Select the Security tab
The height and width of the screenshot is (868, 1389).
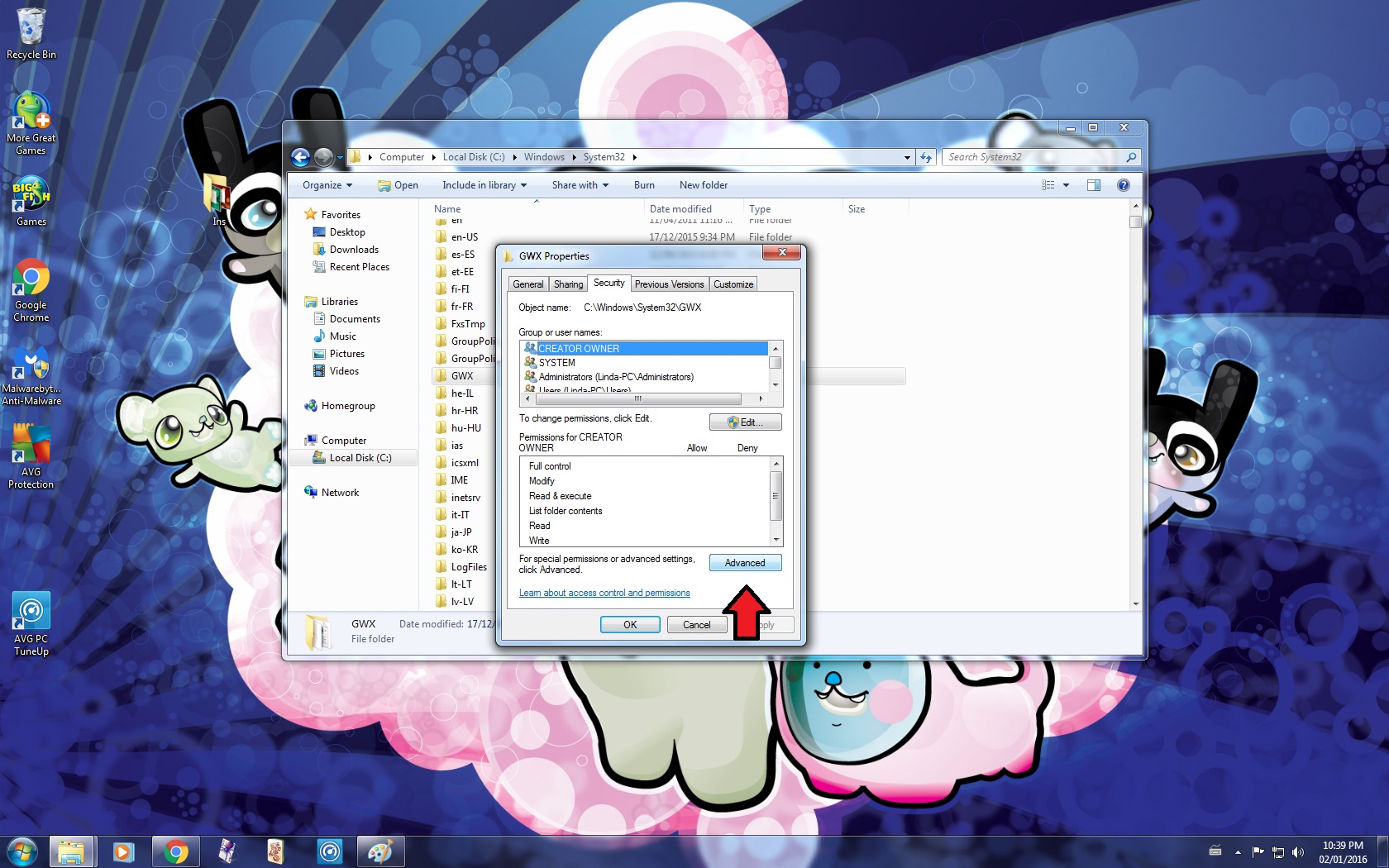tap(609, 283)
